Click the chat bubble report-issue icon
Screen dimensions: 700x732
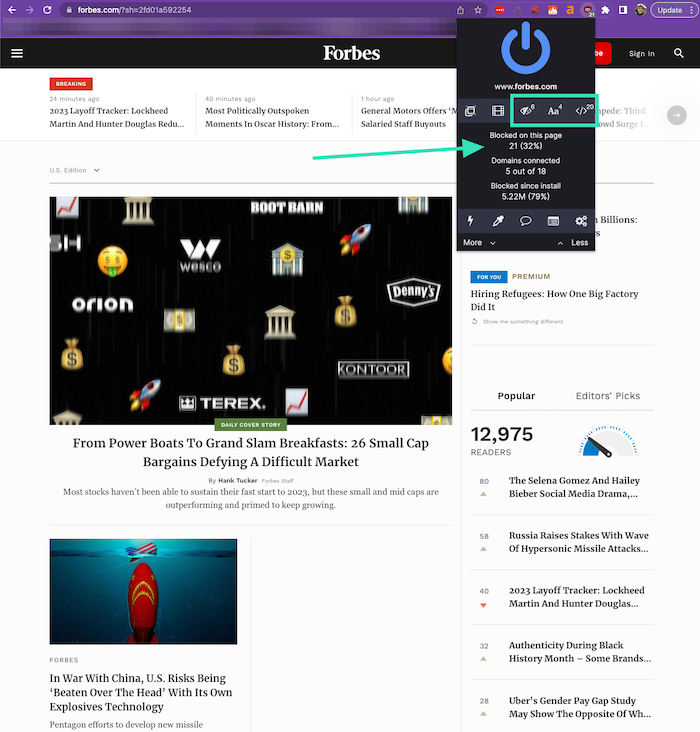click(525, 221)
